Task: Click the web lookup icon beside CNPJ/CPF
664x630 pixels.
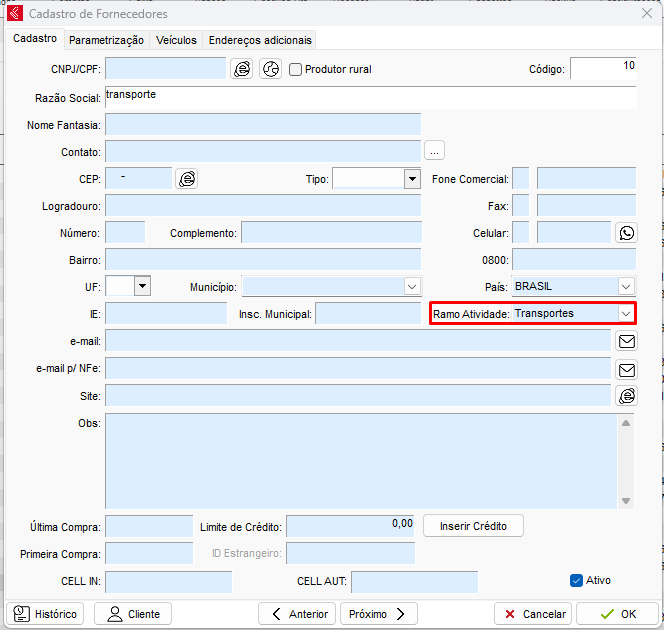Action: tap(242, 69)
